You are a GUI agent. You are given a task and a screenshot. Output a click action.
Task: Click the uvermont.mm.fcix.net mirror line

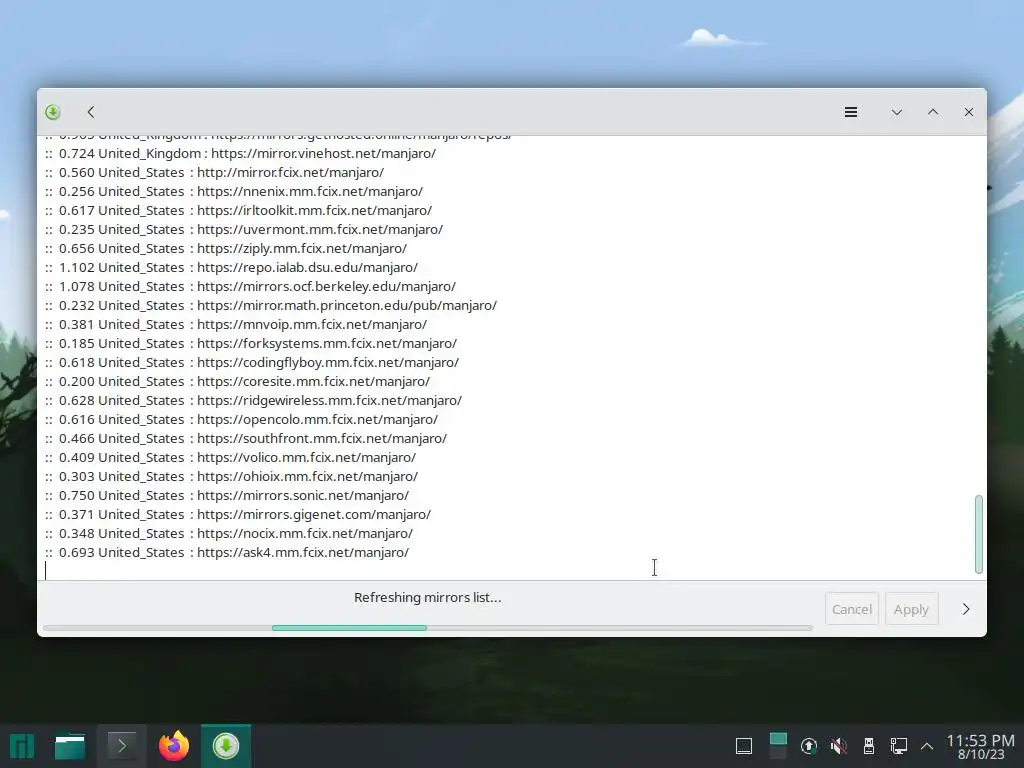point(244,229)
